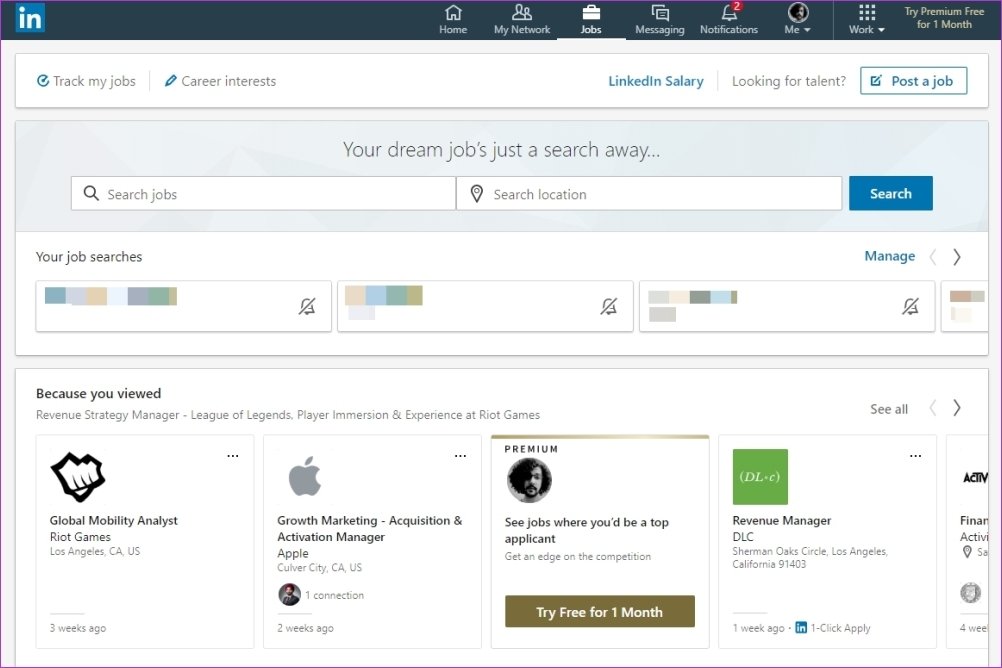Click the 'Apple' company name
This screenshot has height=668, width=1002.
[x=293, y=553]
